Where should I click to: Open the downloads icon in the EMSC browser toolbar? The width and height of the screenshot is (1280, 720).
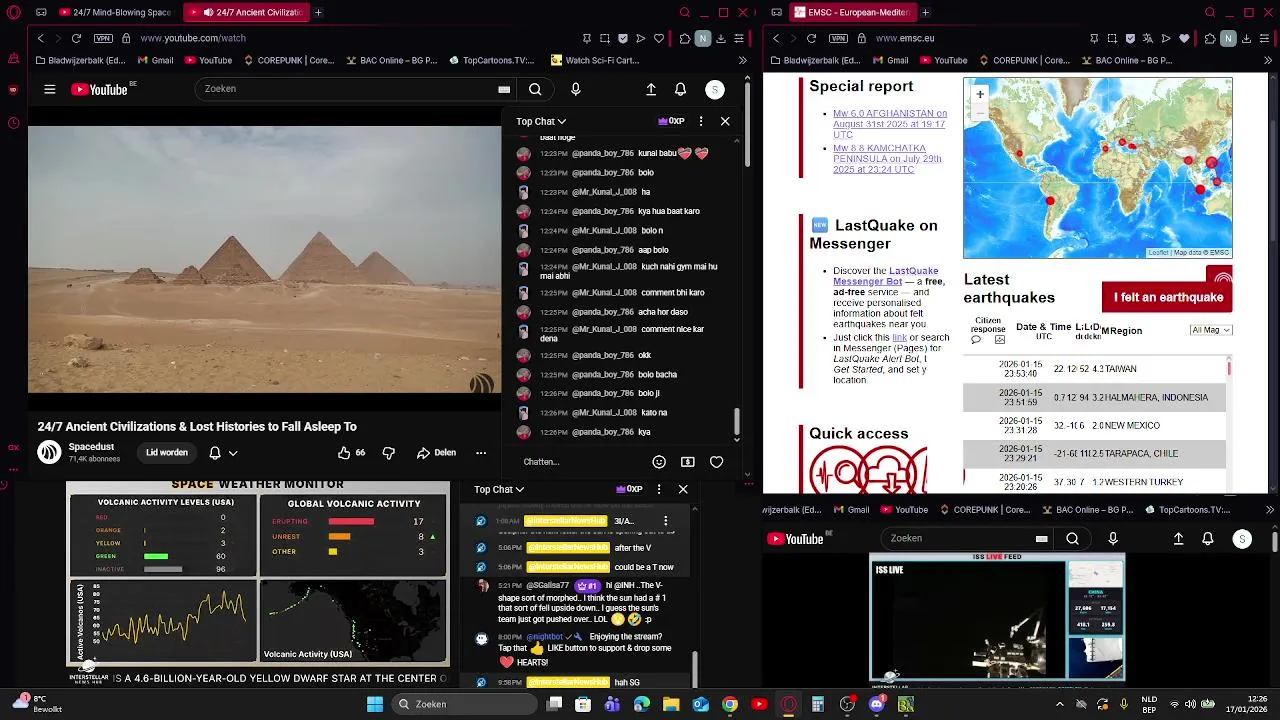pos(1246,38)
